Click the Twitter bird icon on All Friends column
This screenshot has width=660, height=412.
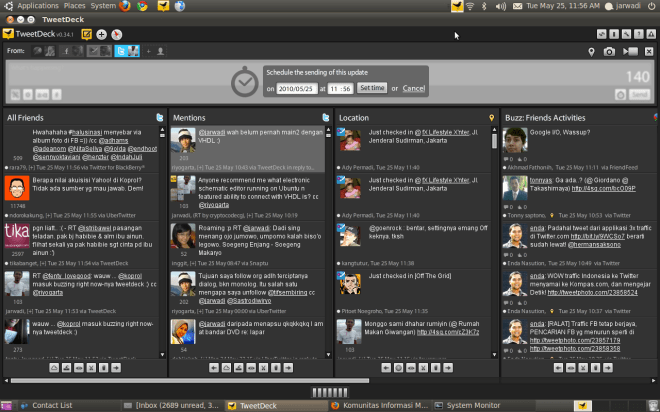(x=160, y=118)
